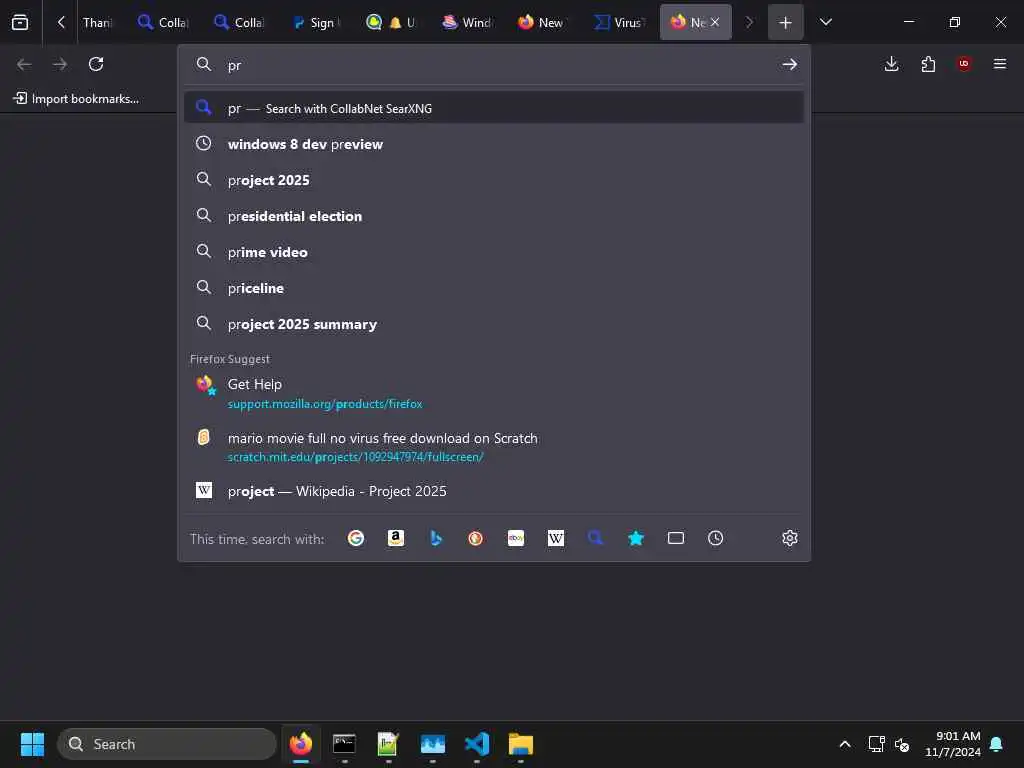Search this time with CollabNet SearXNG

click(596, 538)
